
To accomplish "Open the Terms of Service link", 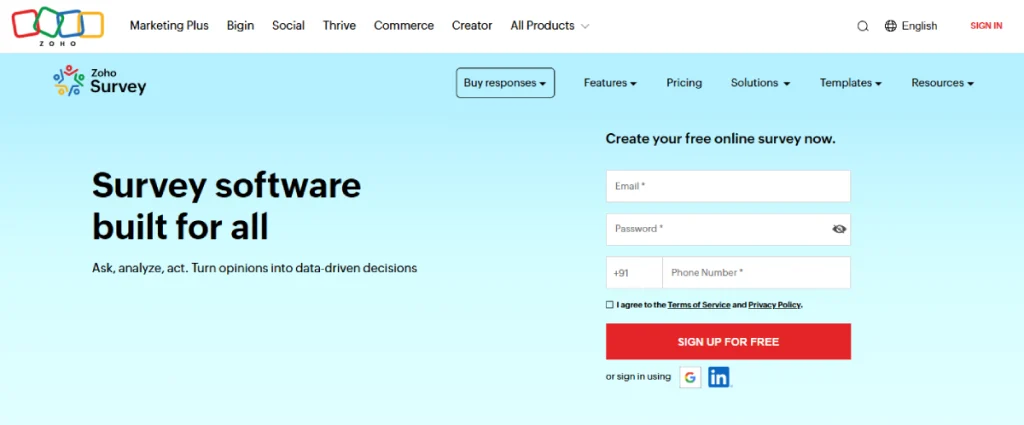I will pyautogui.click(x=699, y=305).
